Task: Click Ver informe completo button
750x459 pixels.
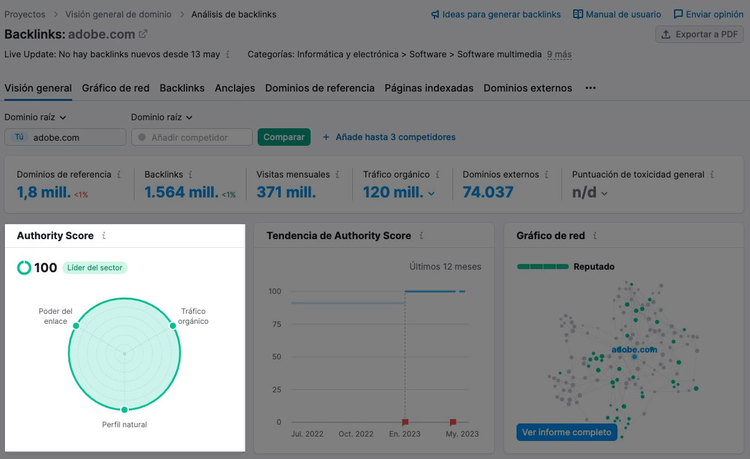Action: pyautogui.click(x=567, y=432)
